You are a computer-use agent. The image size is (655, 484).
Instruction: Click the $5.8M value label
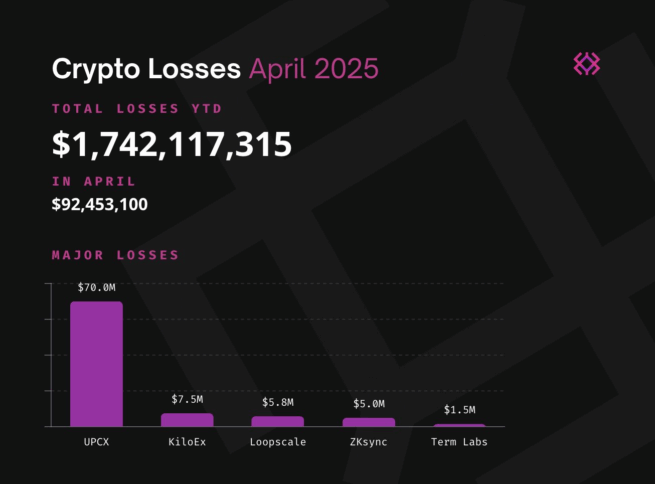coord(278,402)
